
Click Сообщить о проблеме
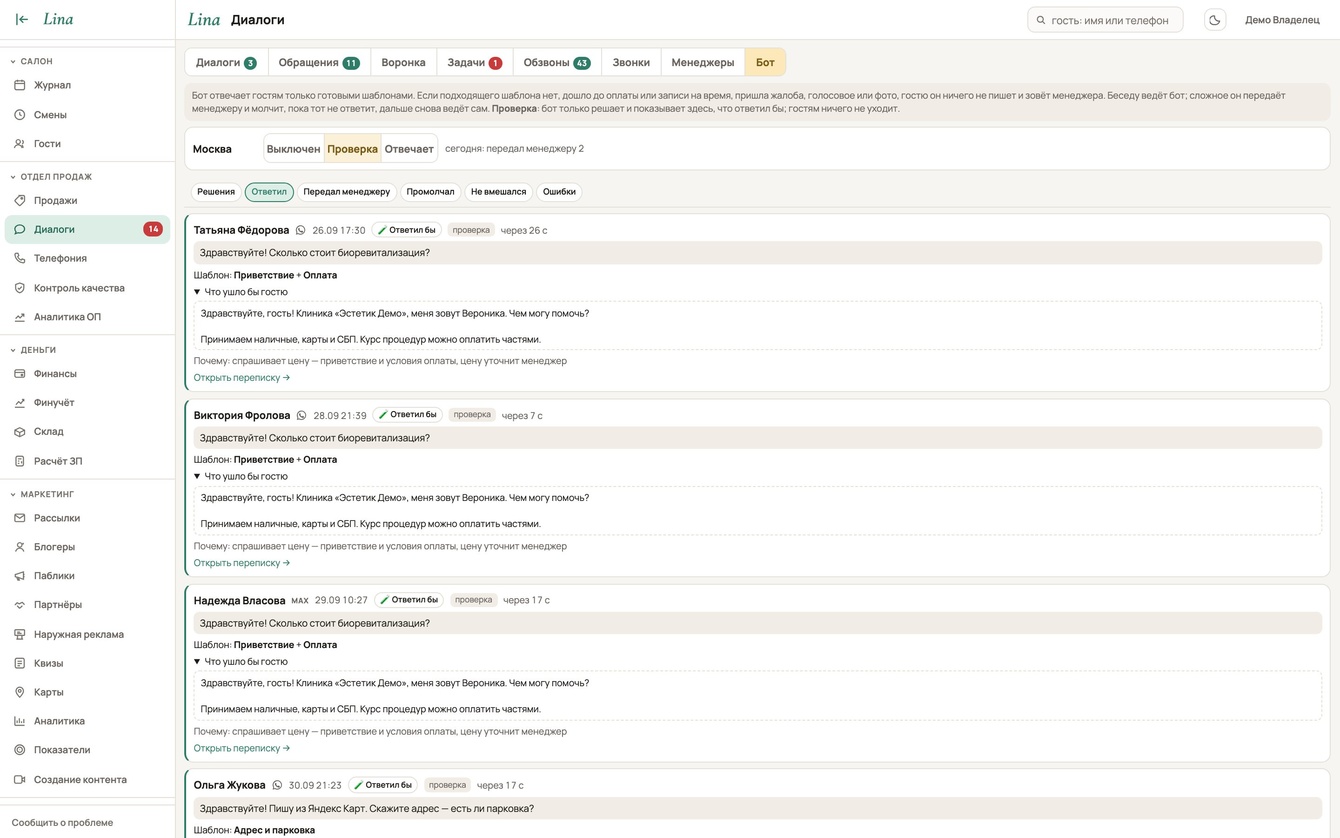coord(62,822)
